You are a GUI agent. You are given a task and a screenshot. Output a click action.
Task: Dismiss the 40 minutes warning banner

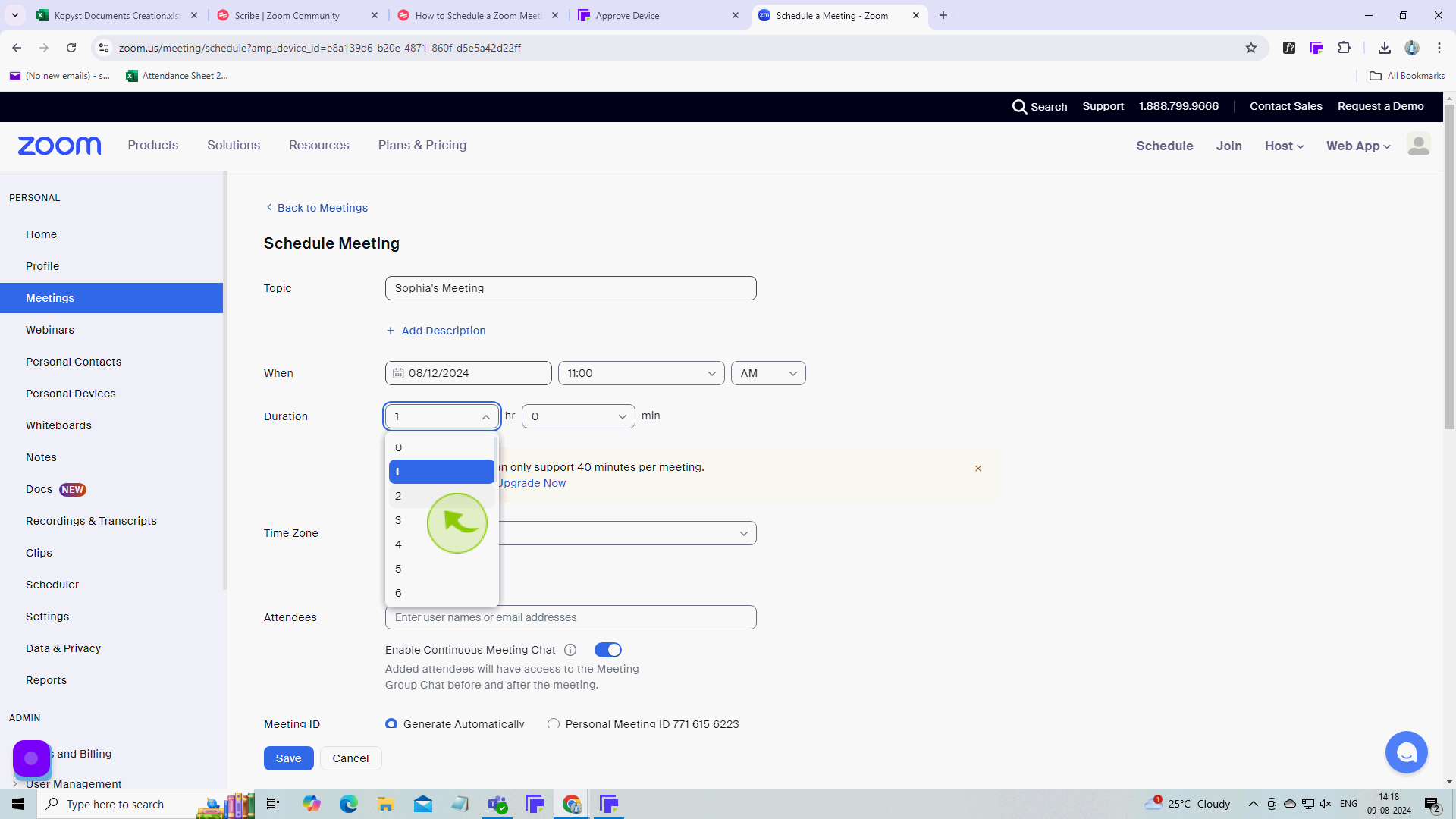point(978,469)
